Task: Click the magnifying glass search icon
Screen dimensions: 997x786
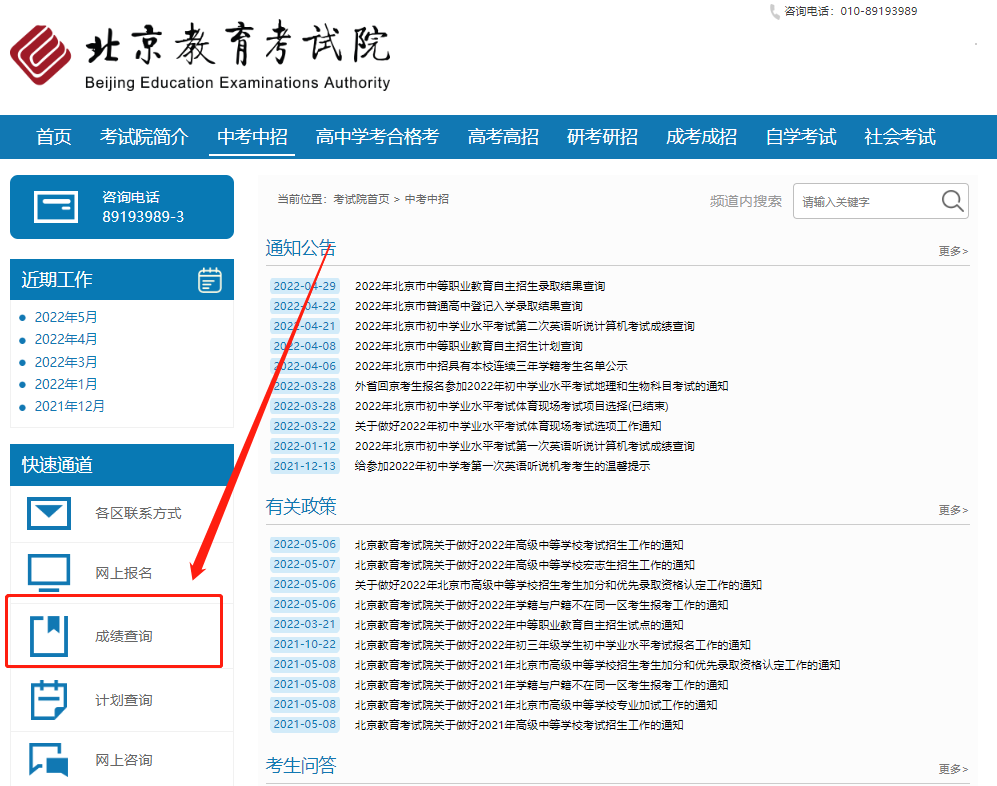Action: [x=952, y=201]
